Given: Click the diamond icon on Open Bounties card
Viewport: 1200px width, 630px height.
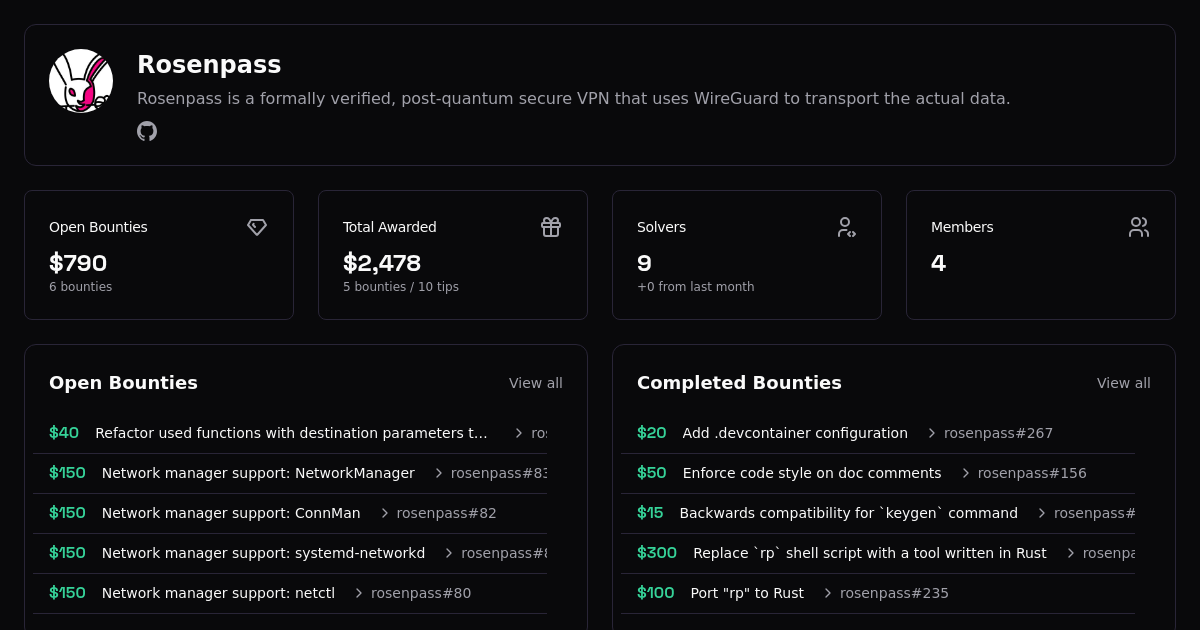Looking at the screenshot, I should pos(257,227).
